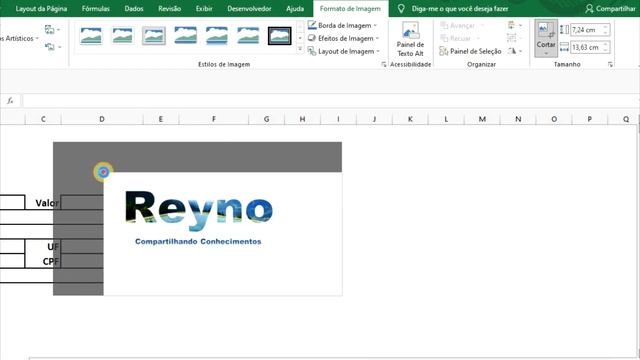
Task: Click the change picture icon in Ajustar
Action: [52, 29]
